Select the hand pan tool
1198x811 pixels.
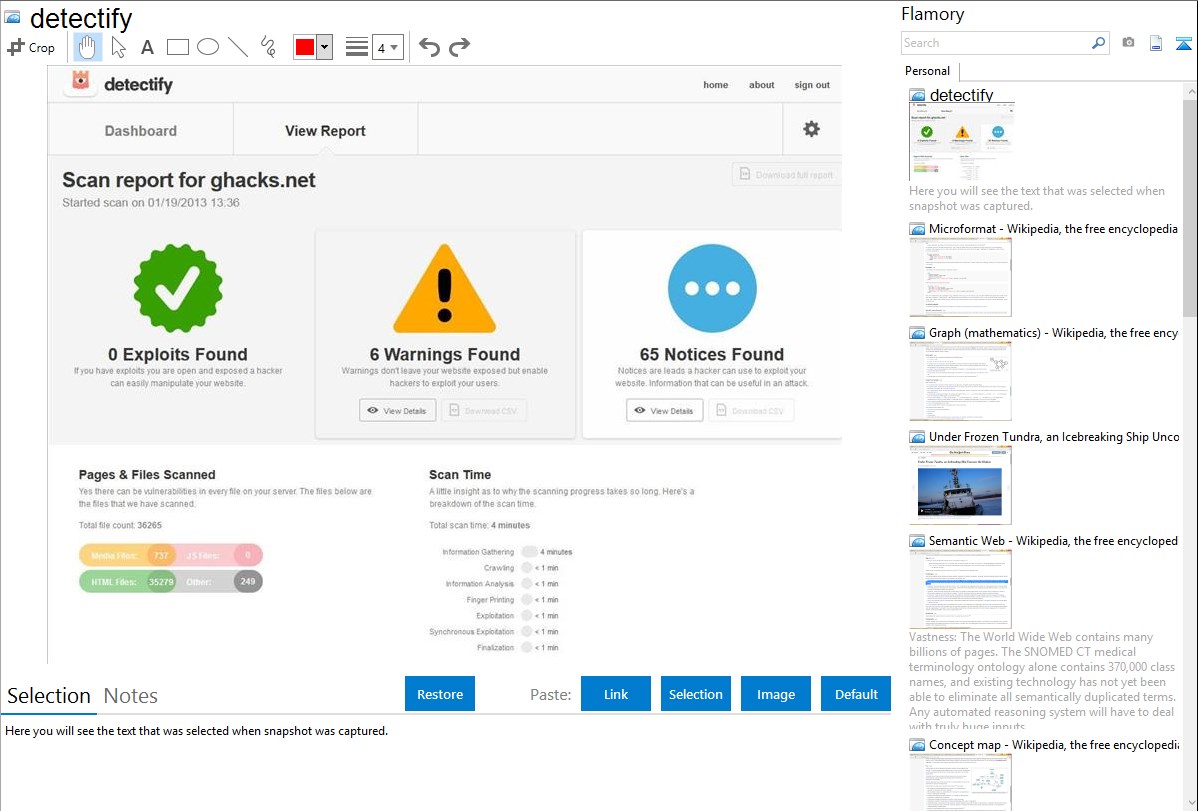click(88, 47)
